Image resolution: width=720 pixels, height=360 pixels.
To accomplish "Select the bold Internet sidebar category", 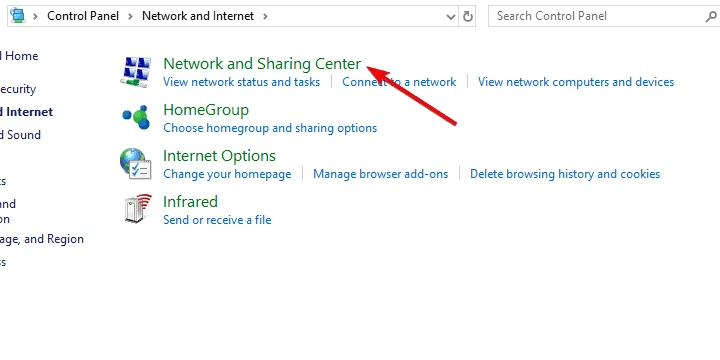I will (27, 112).
